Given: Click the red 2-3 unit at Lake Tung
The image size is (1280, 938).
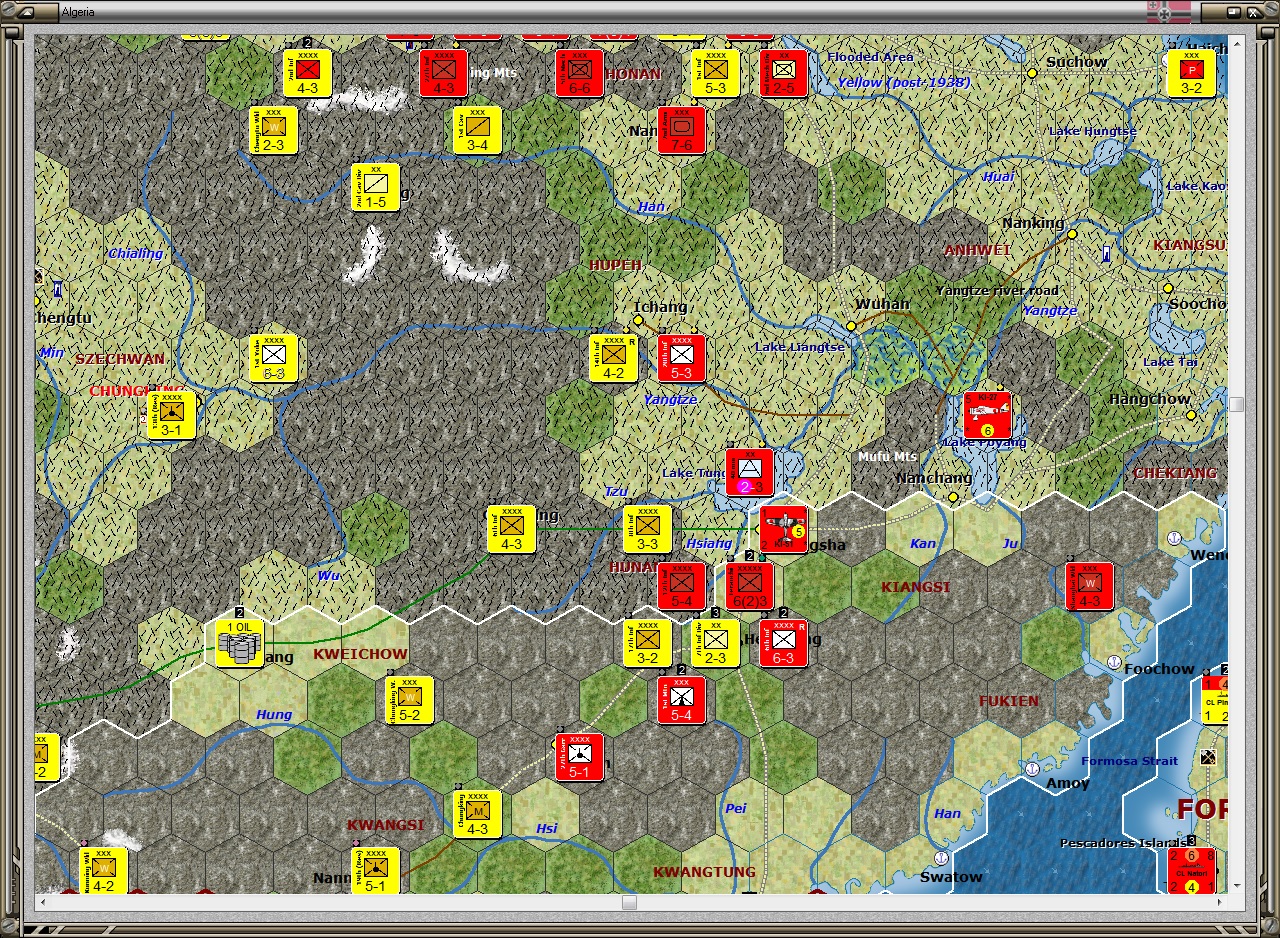Looking at the screenshot, I should (748, 473).
